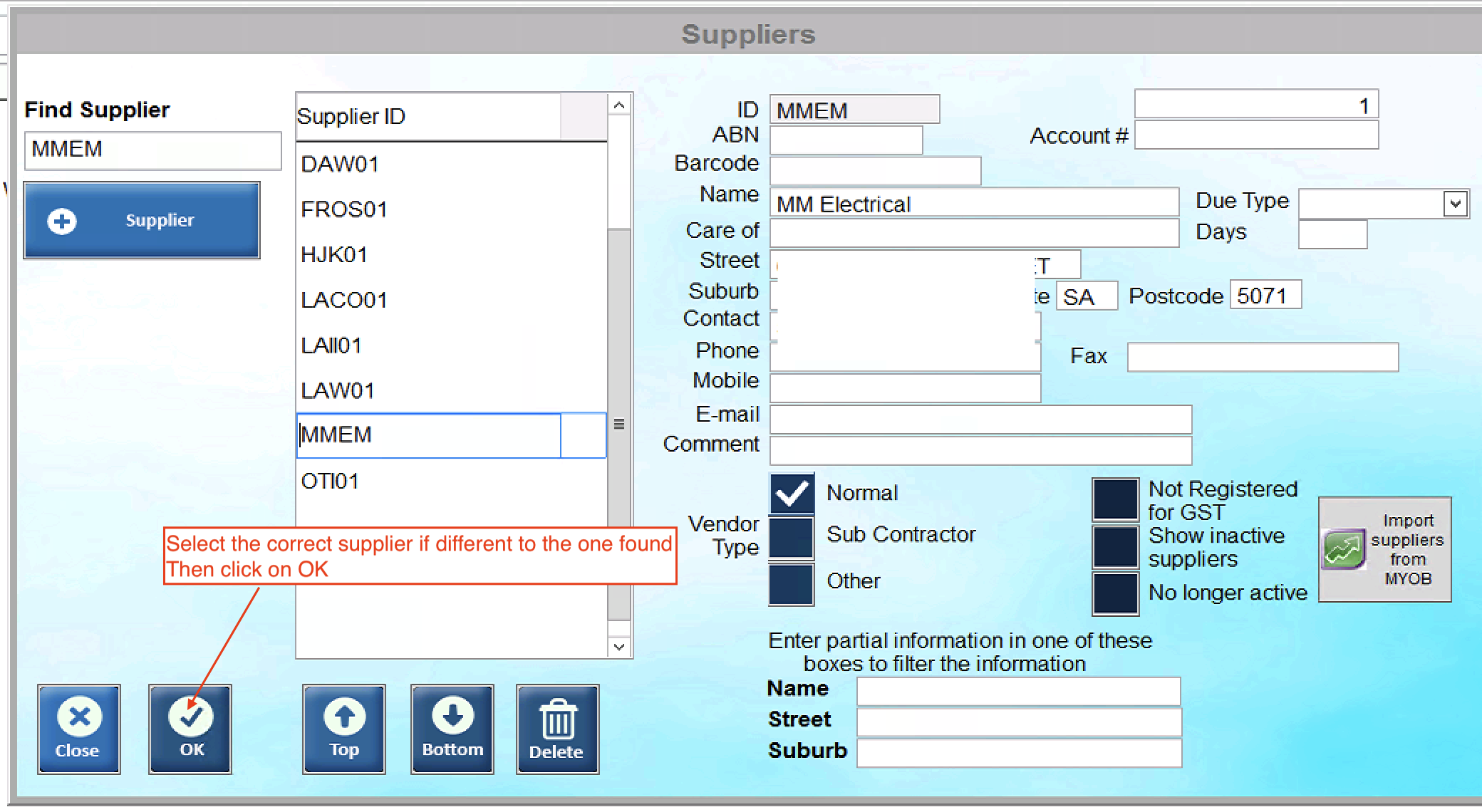This screenshot has width=1482, height=812.
Task: Toggle Show inactive suppliers
Action: (1115, 546)
